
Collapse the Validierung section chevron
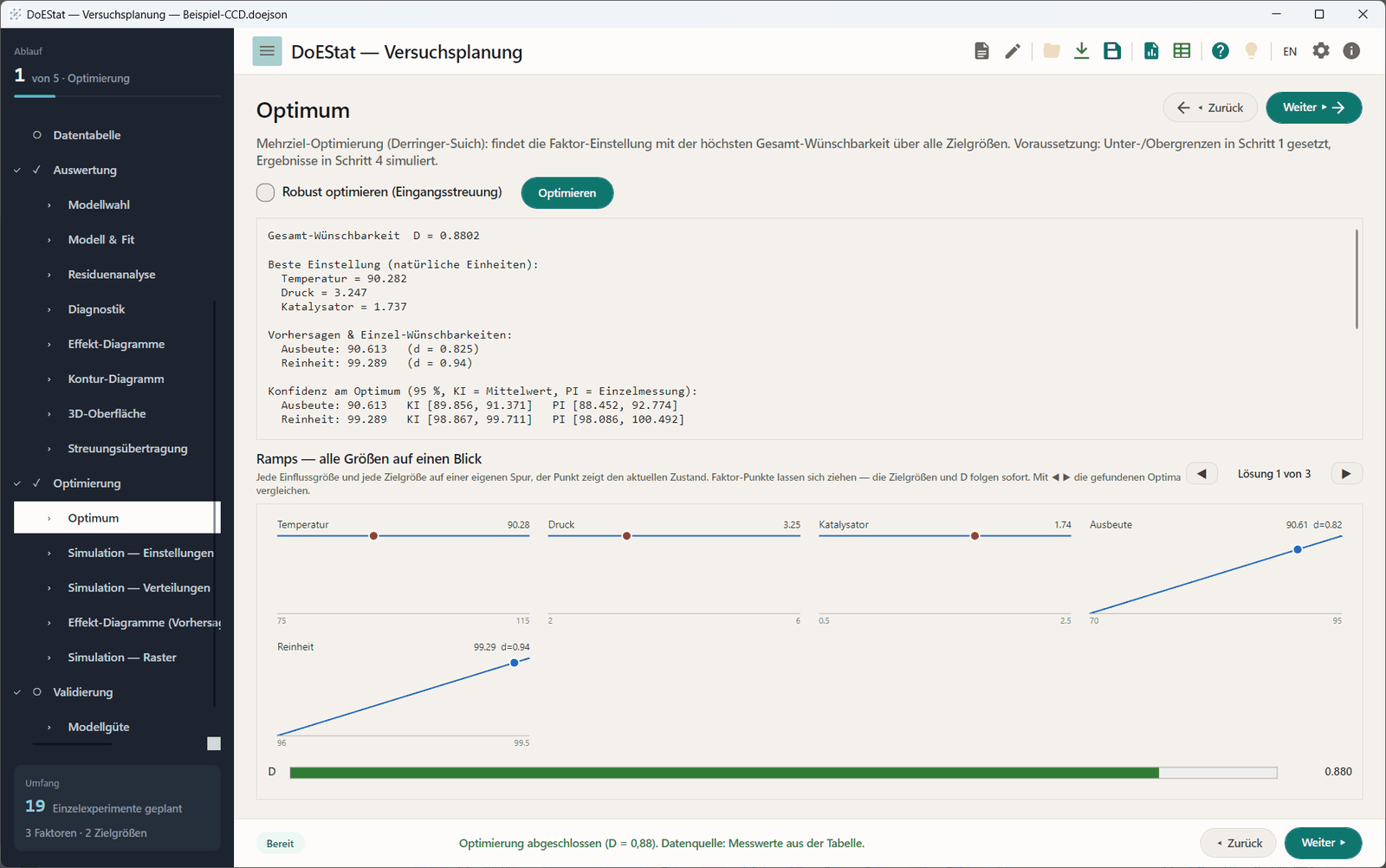[x=17, y=692]
